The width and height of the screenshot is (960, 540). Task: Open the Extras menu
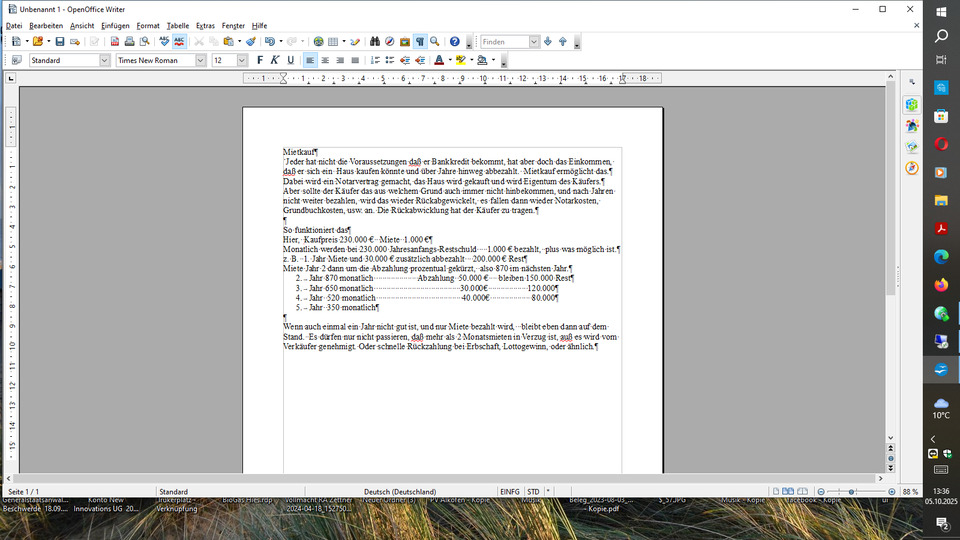205,25
